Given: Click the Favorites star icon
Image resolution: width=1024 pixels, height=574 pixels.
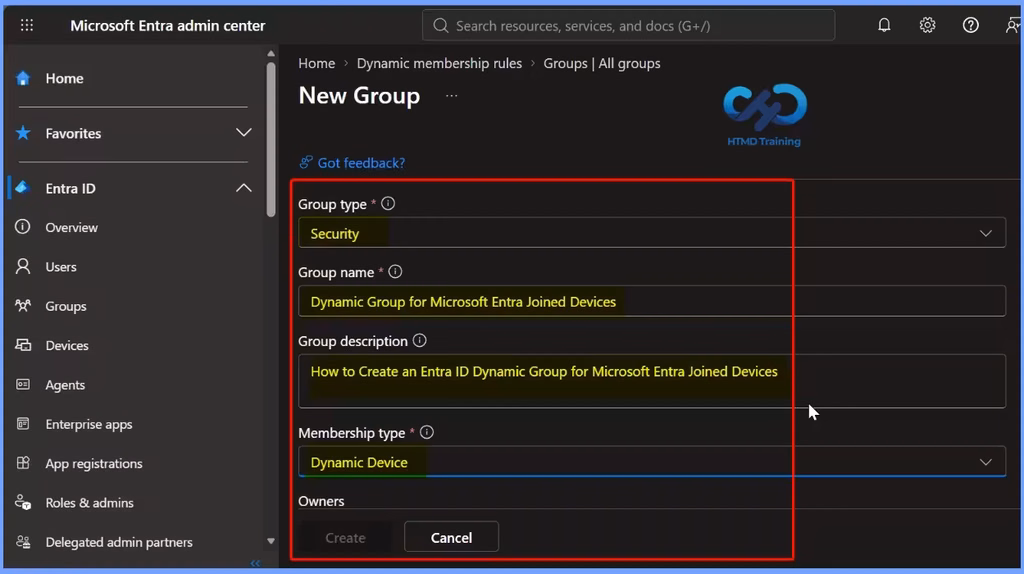Looking at the screenshot, I should [23, 133].
